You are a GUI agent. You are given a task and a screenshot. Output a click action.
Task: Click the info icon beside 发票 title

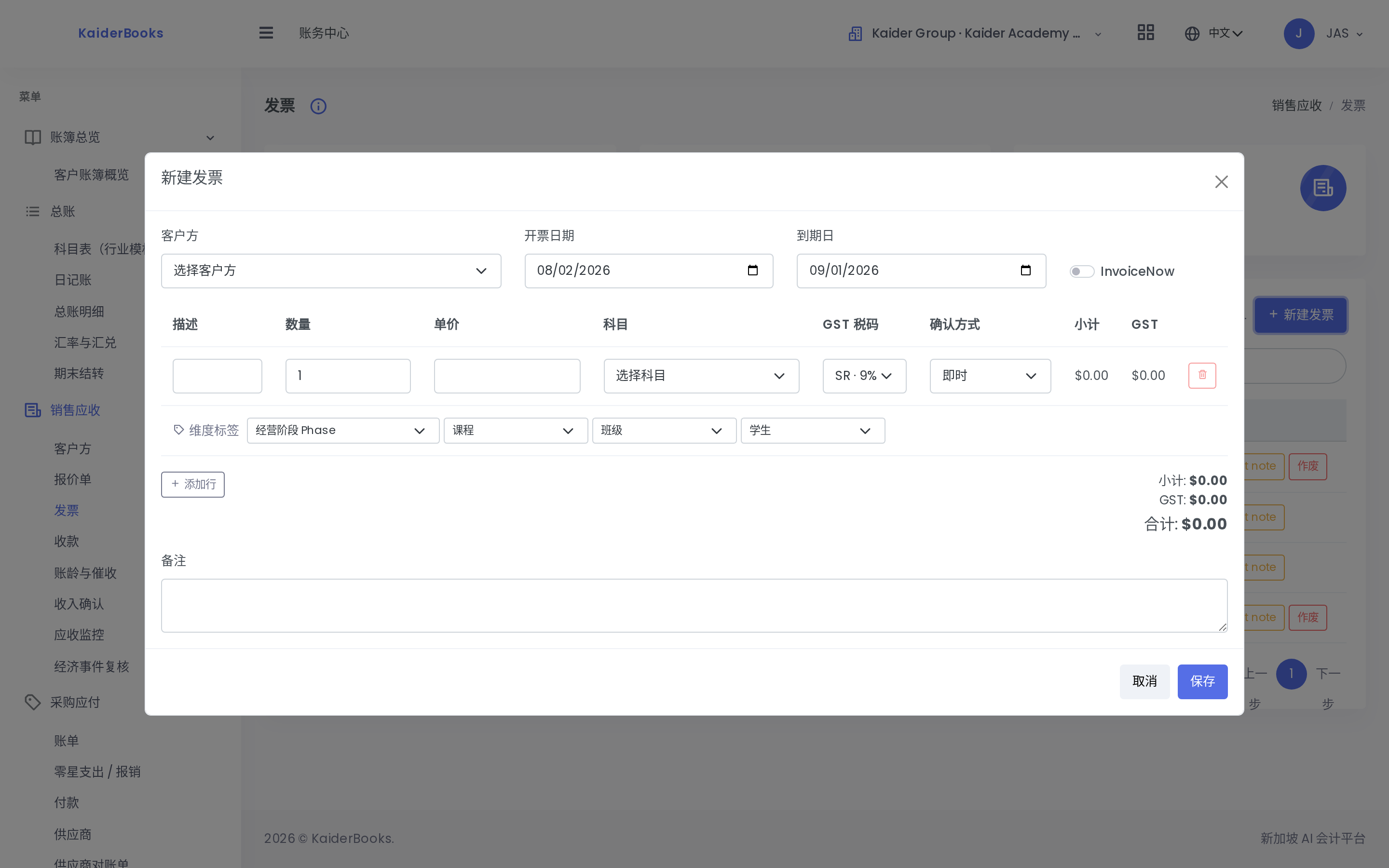click(318, 106)
